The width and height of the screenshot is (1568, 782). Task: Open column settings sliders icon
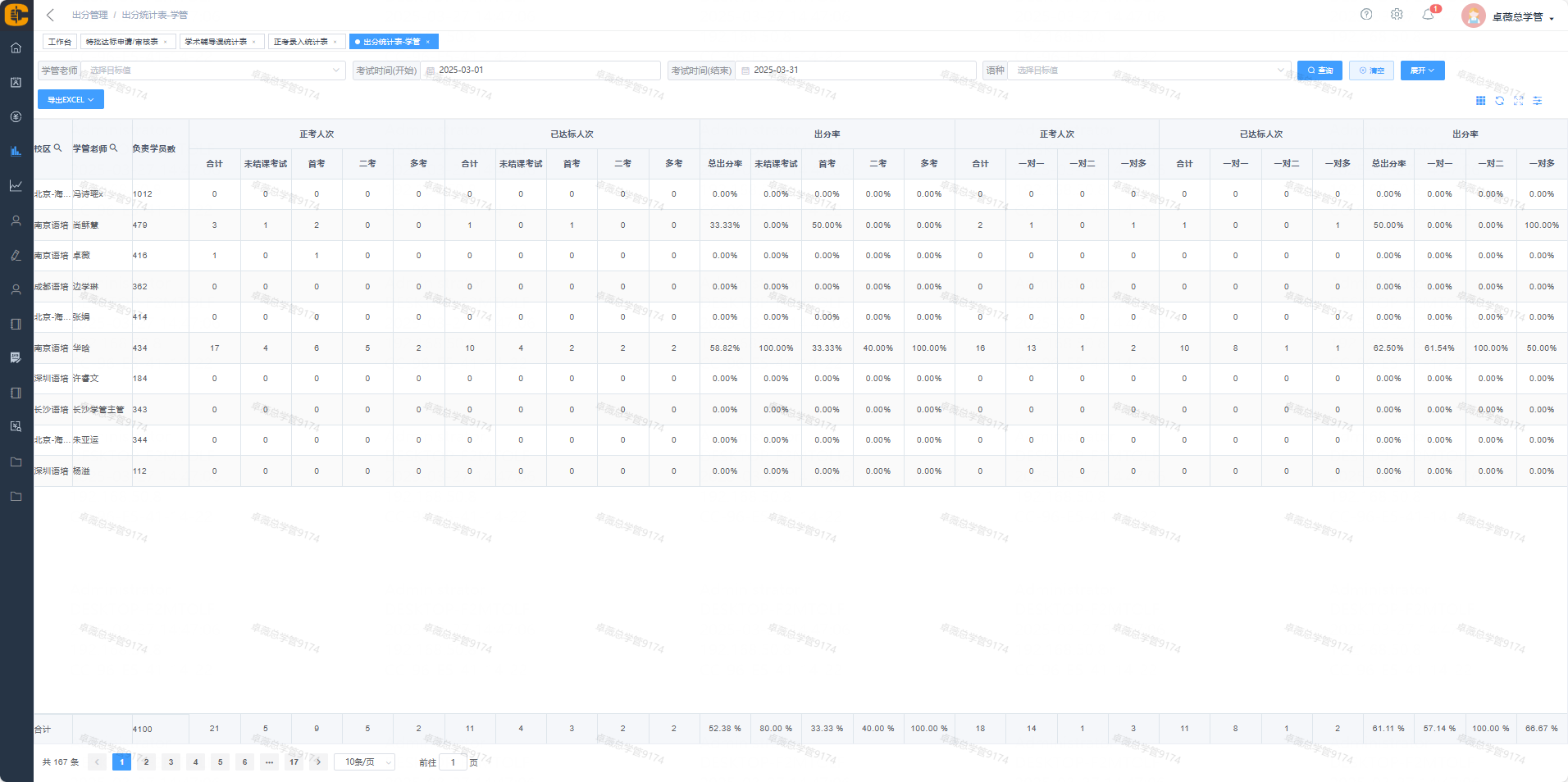pos(1538,101)
